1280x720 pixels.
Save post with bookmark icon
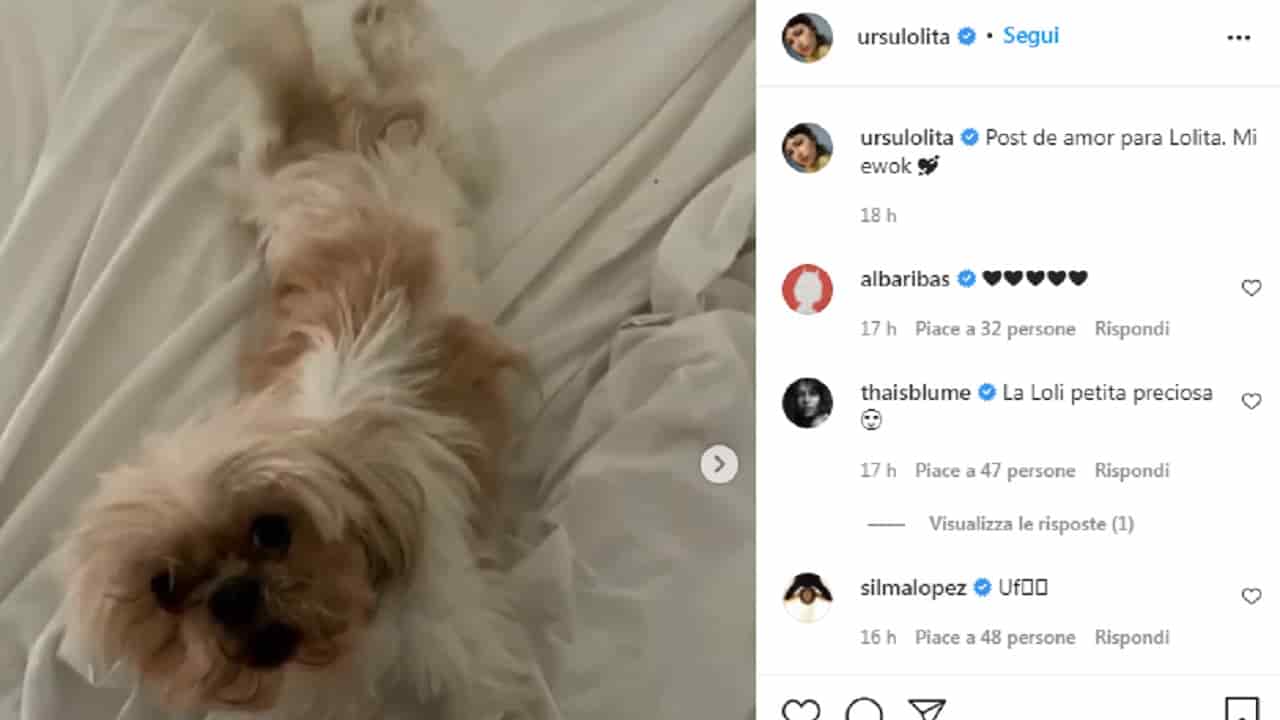pos(1241,710)
